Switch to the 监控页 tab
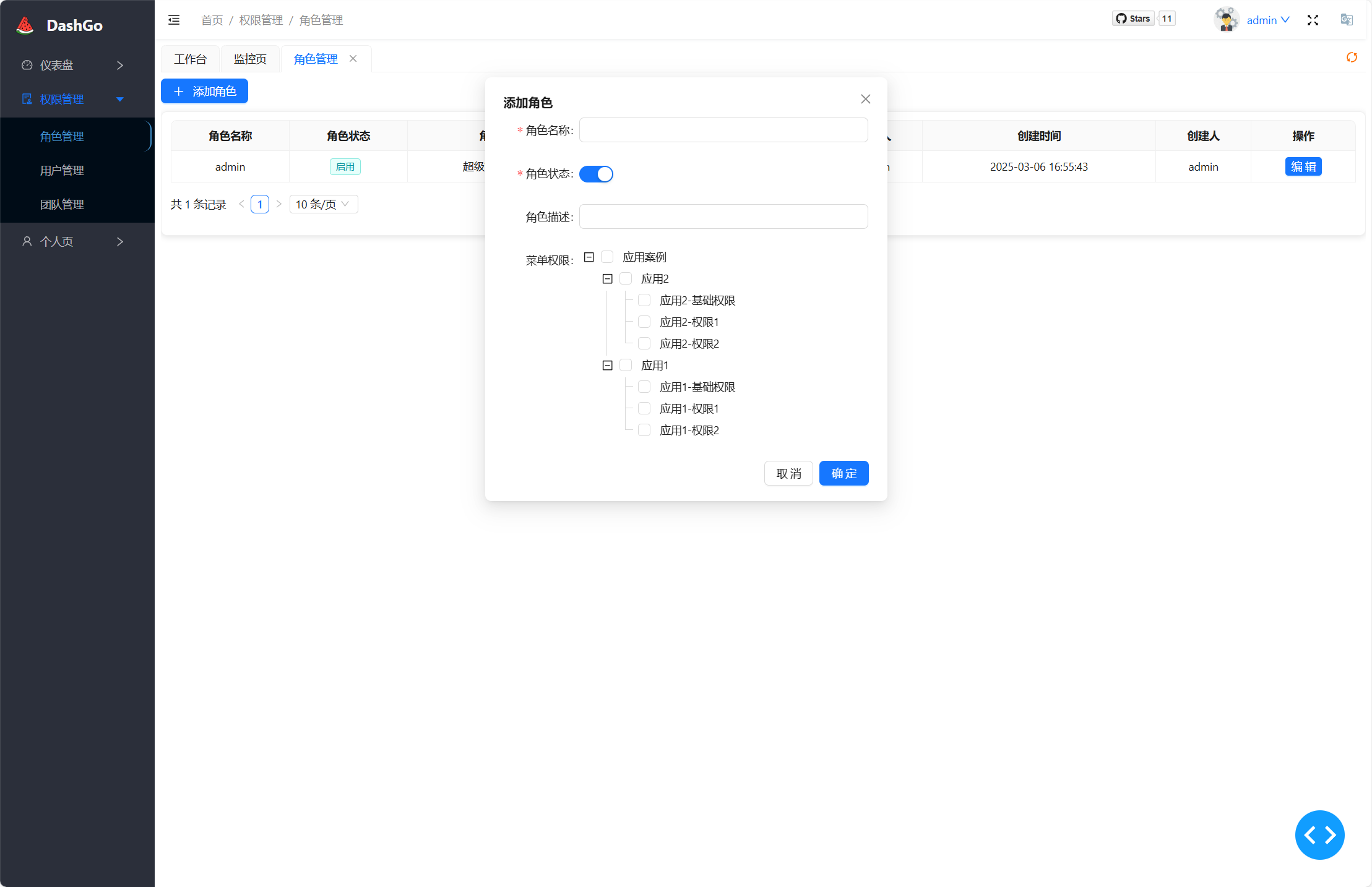This screenshot has height=887, width=1372. click(250, 58)
